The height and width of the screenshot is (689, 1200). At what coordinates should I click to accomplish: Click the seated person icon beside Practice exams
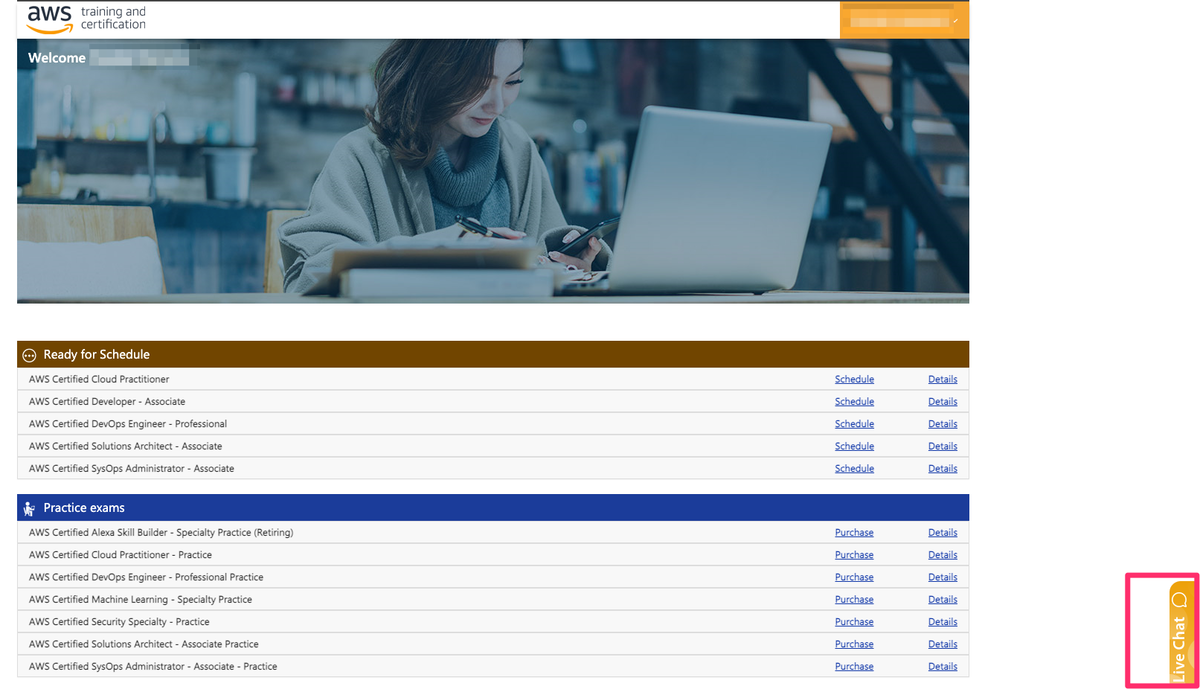(29, 508)
